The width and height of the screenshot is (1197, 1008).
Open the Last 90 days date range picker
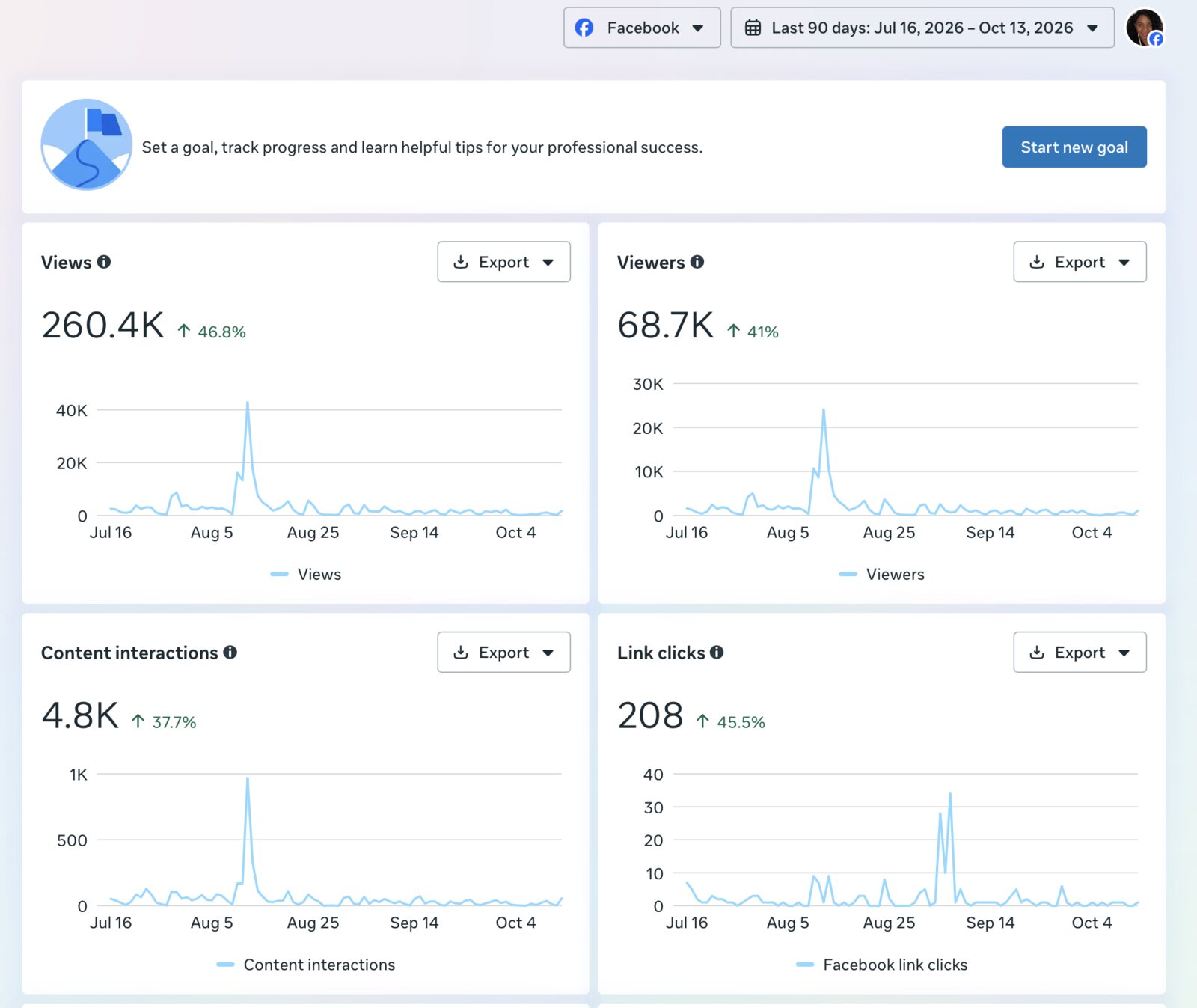922,28
